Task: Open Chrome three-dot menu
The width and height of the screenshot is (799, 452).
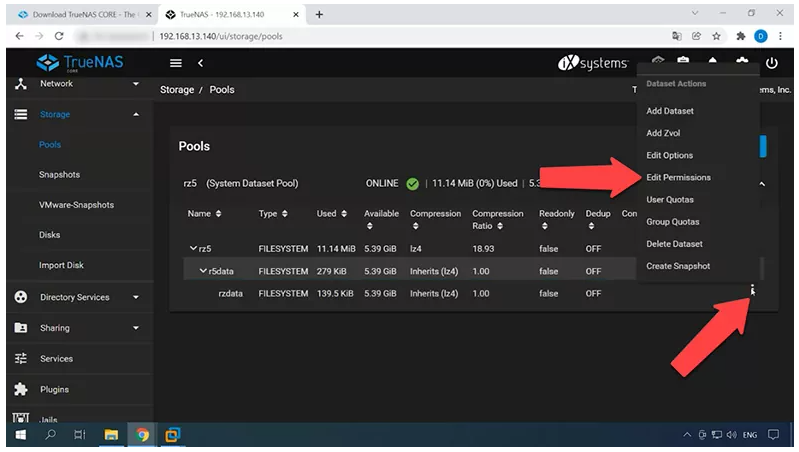Action: 780,36
